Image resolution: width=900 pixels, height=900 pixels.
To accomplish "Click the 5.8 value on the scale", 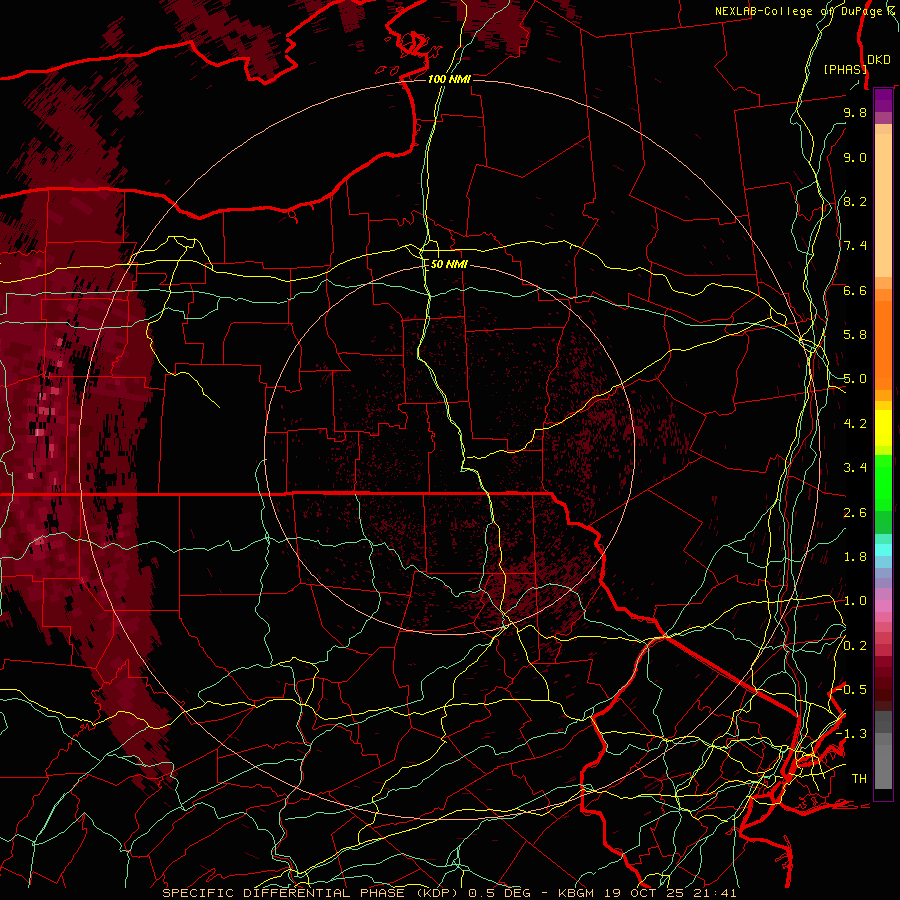I will [x=855, y=335].
